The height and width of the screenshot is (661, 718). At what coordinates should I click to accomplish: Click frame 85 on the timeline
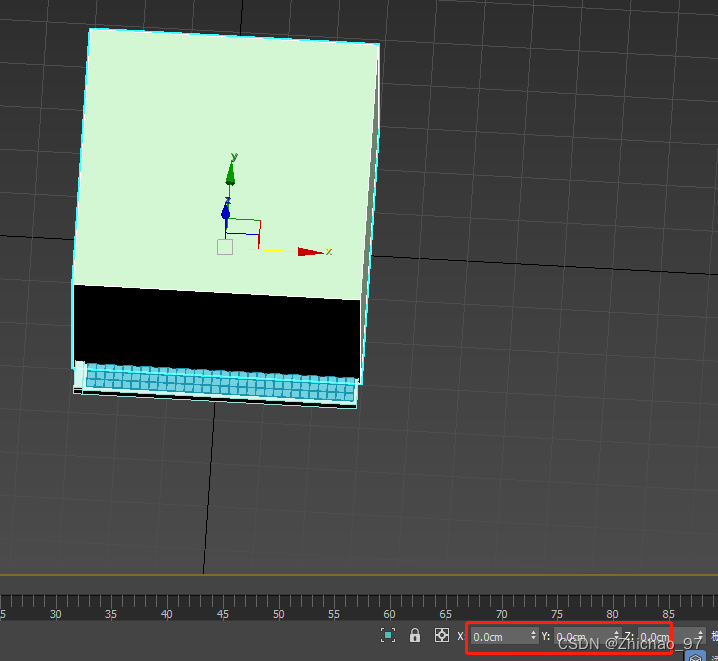pyautogui.click(x=668, y=614)
